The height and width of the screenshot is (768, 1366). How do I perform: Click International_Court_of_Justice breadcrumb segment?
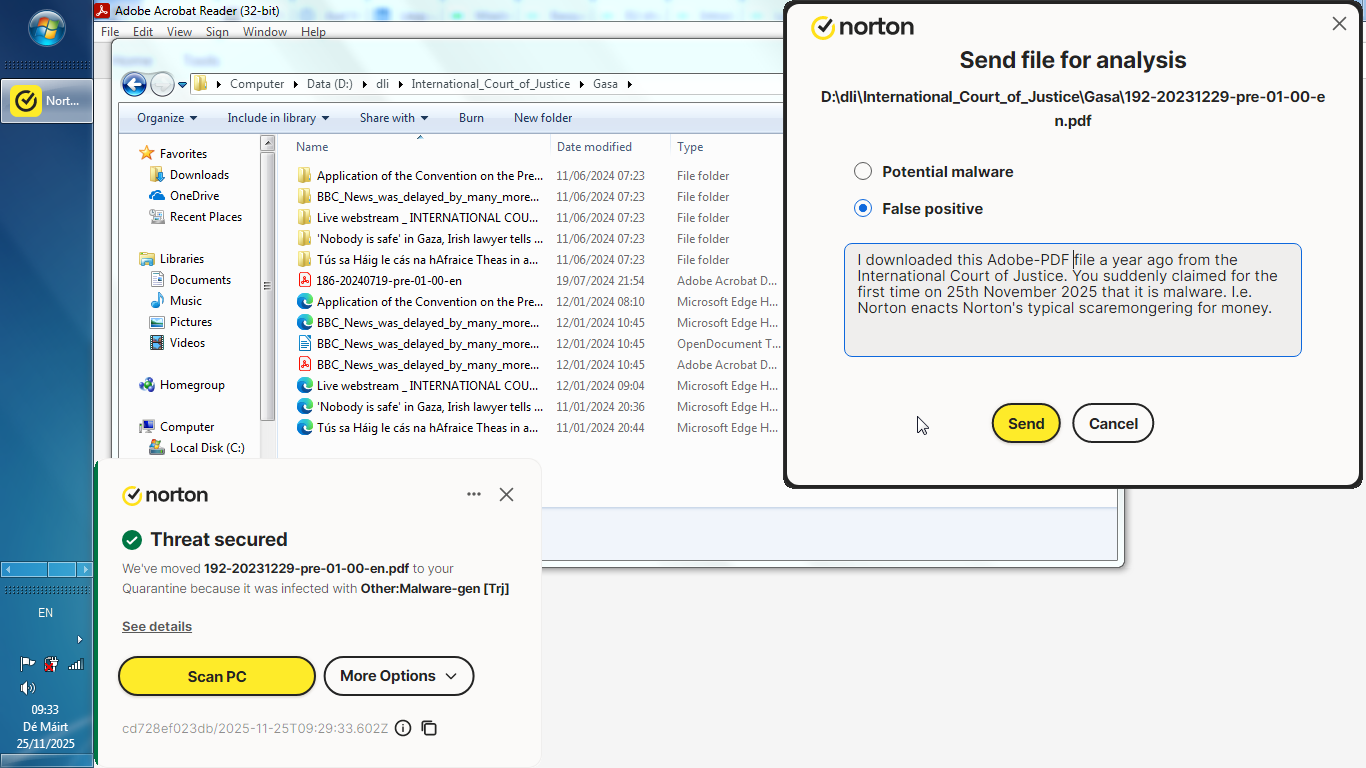click(x=490, y=84)
